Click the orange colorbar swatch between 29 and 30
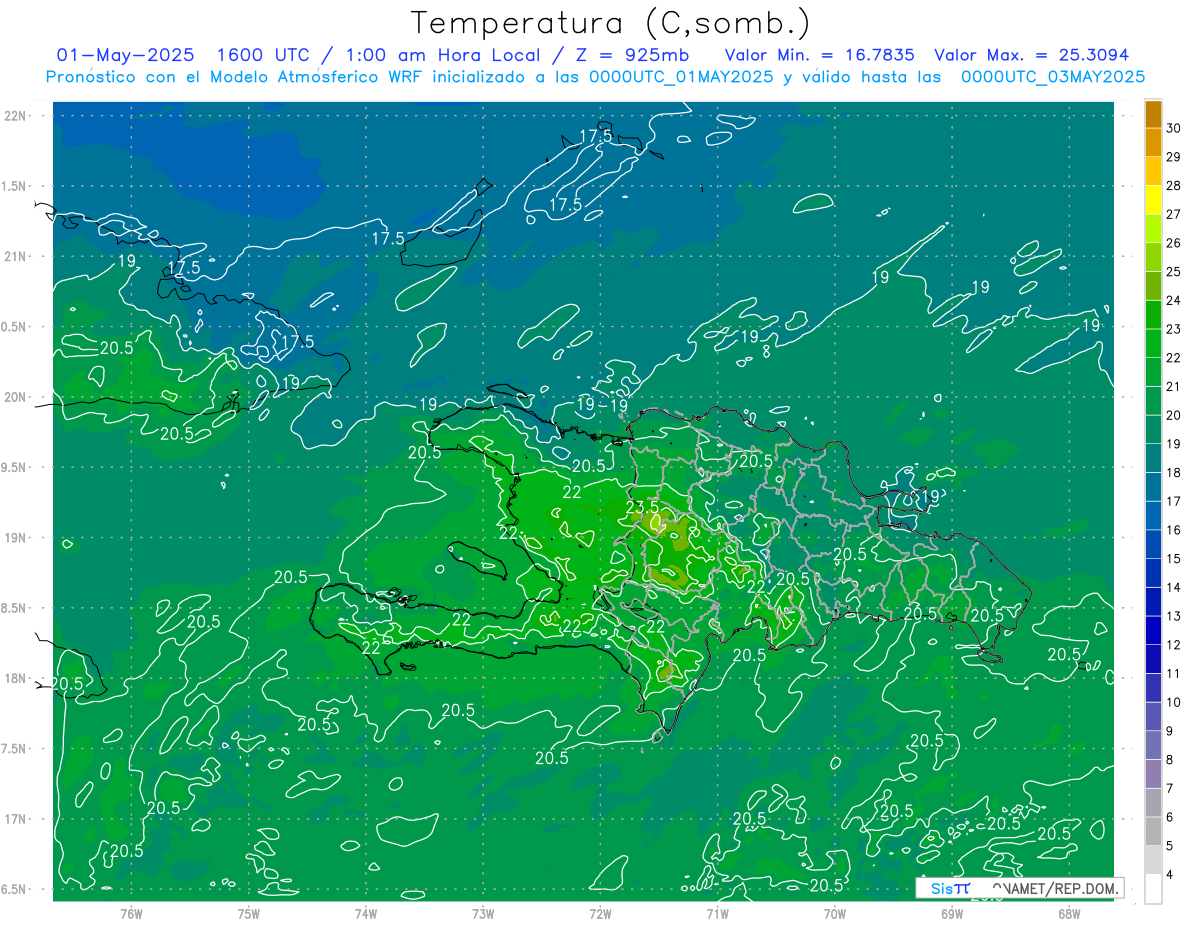This screenshot has width=1200, height=927. coord(1153,142)
